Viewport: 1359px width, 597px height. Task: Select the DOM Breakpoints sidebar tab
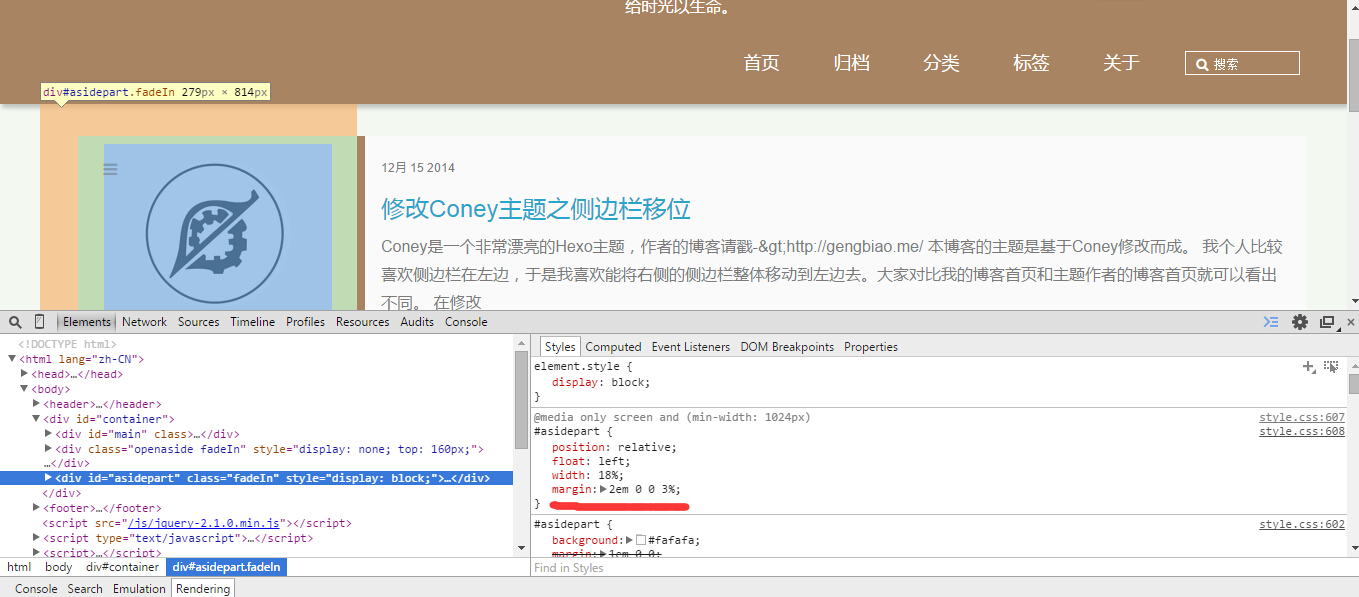[x=787, y=347]
